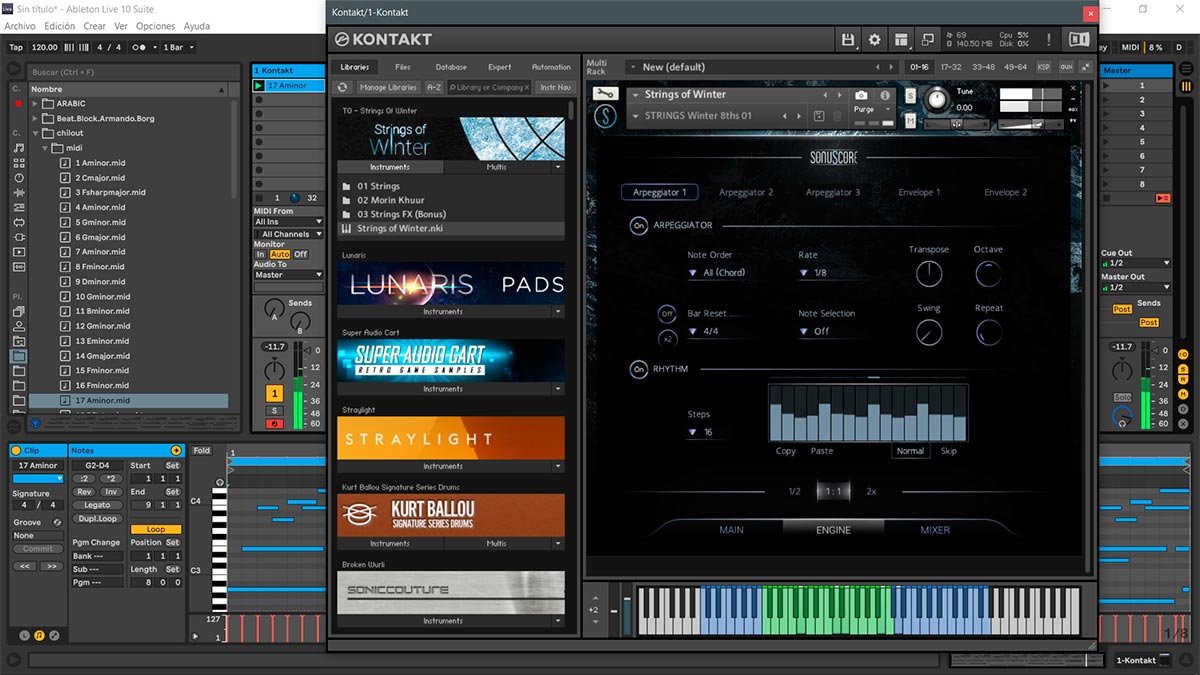
Task: Click the rhythm Skip button
Action: (948, 451)
